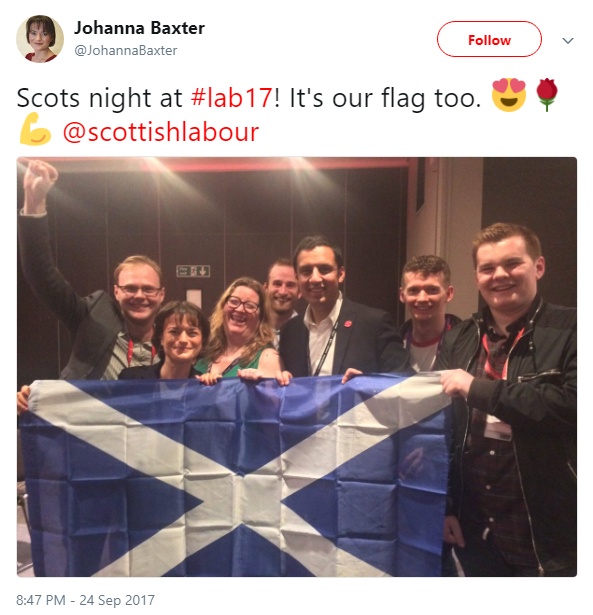Expand the tweet options chevron
Viewport: 593px width, 615px height.
coord(568,40)
